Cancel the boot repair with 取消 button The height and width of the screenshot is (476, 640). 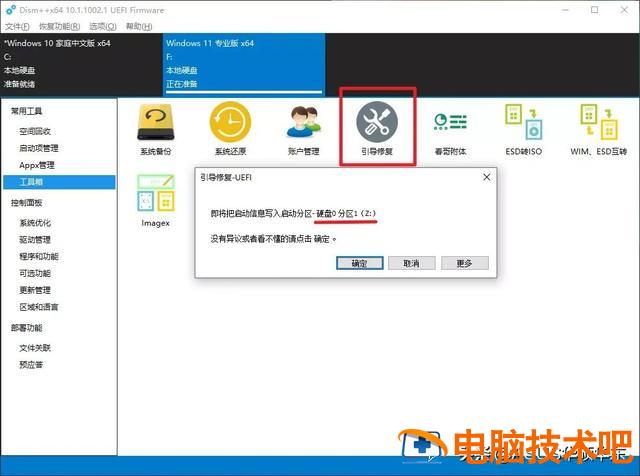tap(411, 263)
